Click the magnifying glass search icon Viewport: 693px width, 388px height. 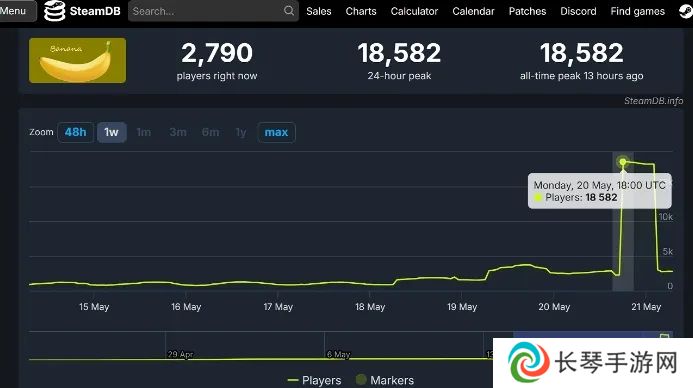(x=289, y=11)
